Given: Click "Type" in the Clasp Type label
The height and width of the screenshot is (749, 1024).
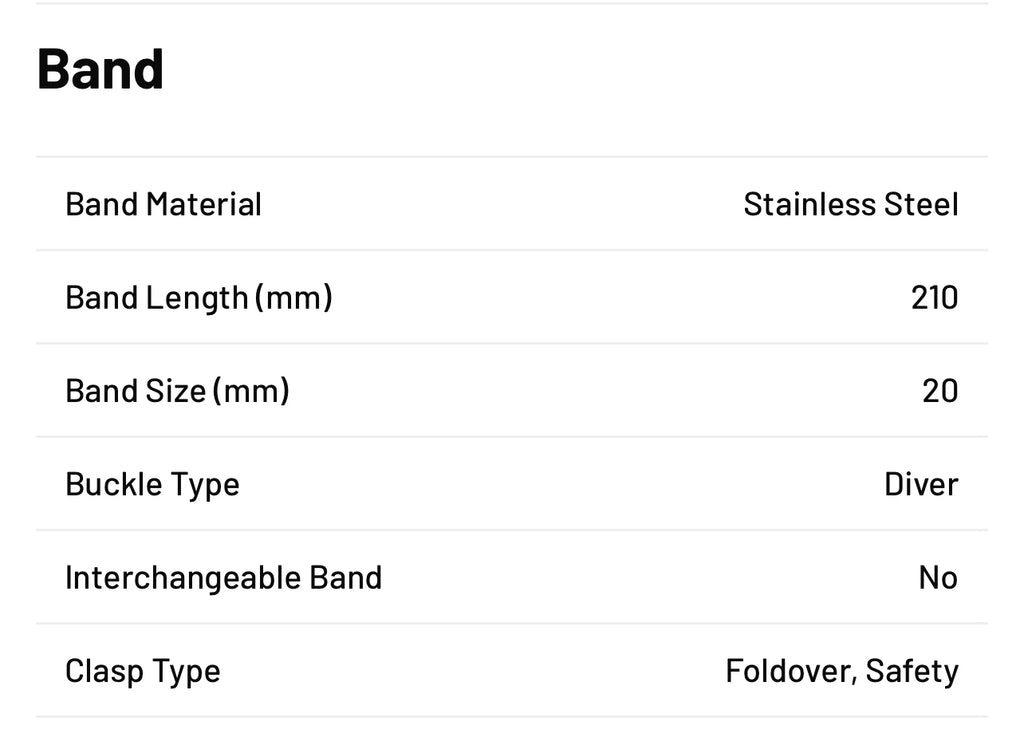Looking at the screenshot, I should pyautogui.click(x=186, y=672).
